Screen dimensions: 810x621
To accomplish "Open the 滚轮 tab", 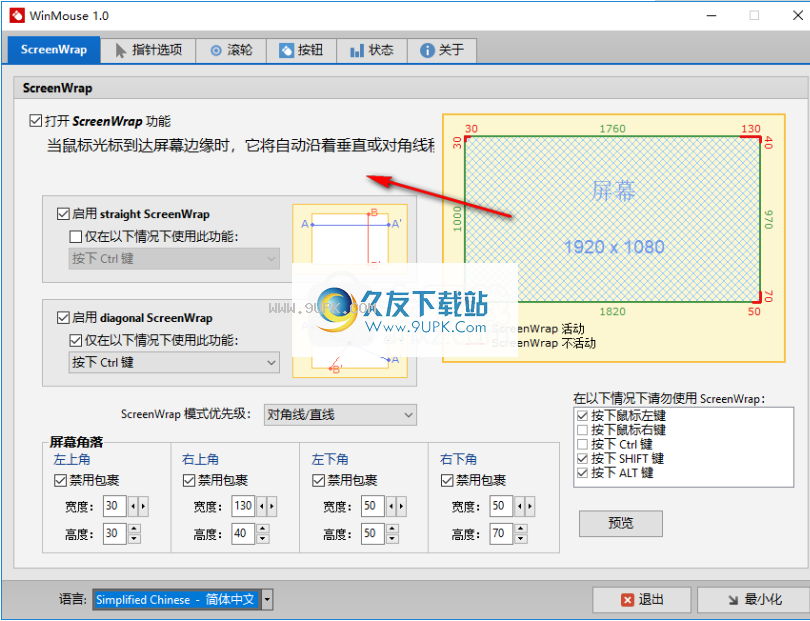I will [x=231, y=50].
